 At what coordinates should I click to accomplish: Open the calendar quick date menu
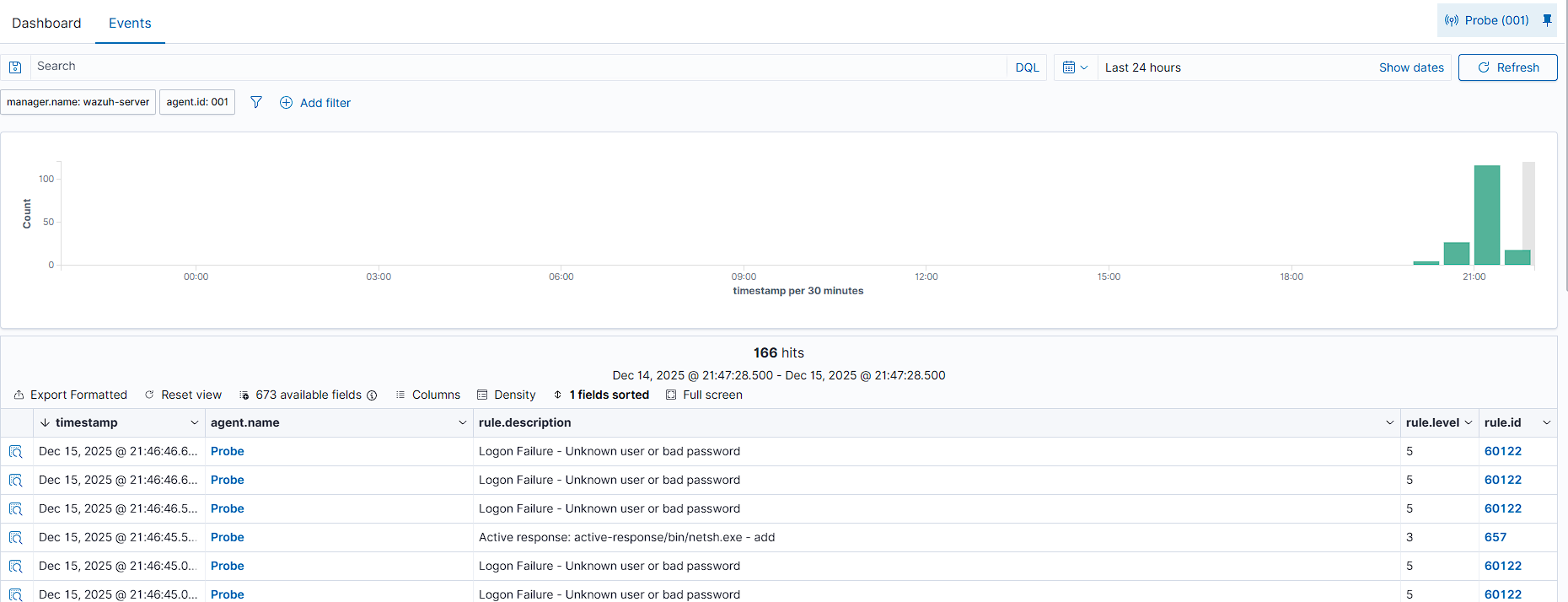tap(1076, 67)
